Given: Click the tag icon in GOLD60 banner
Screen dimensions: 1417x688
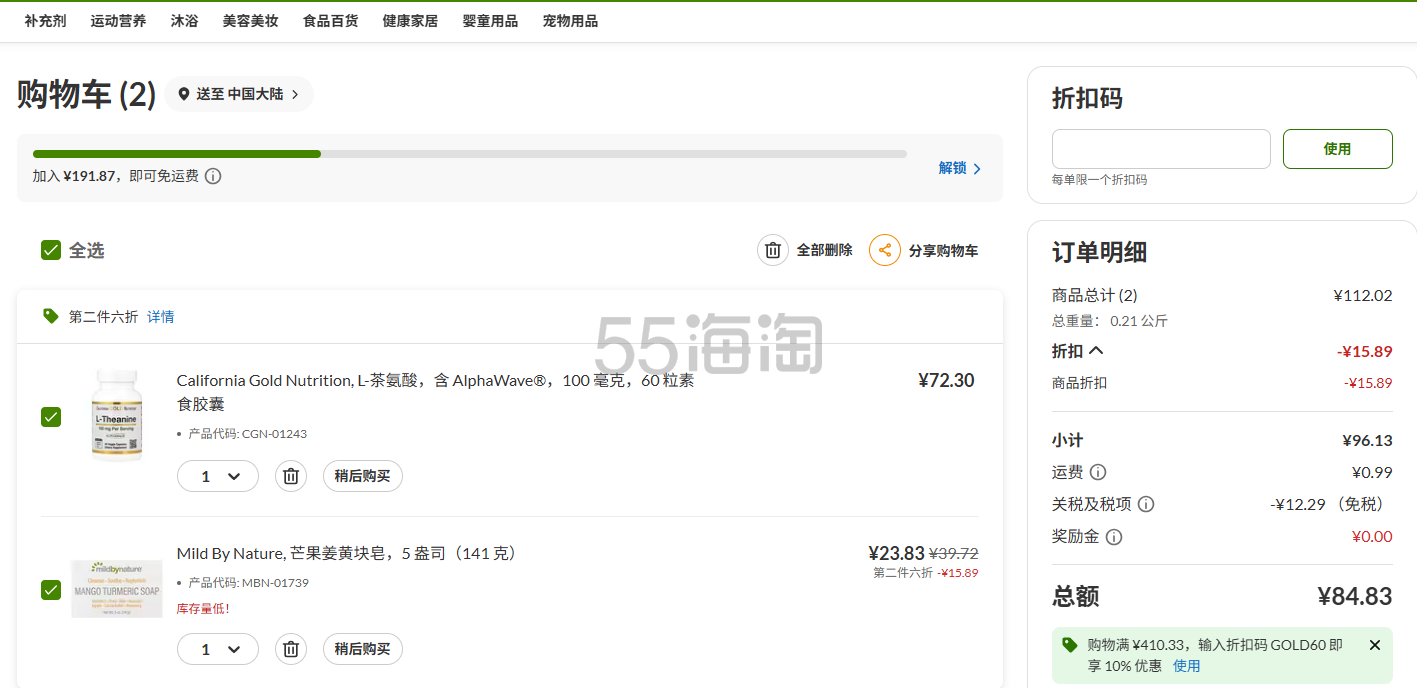Looking at the screenshot, I should (1070, 645).
